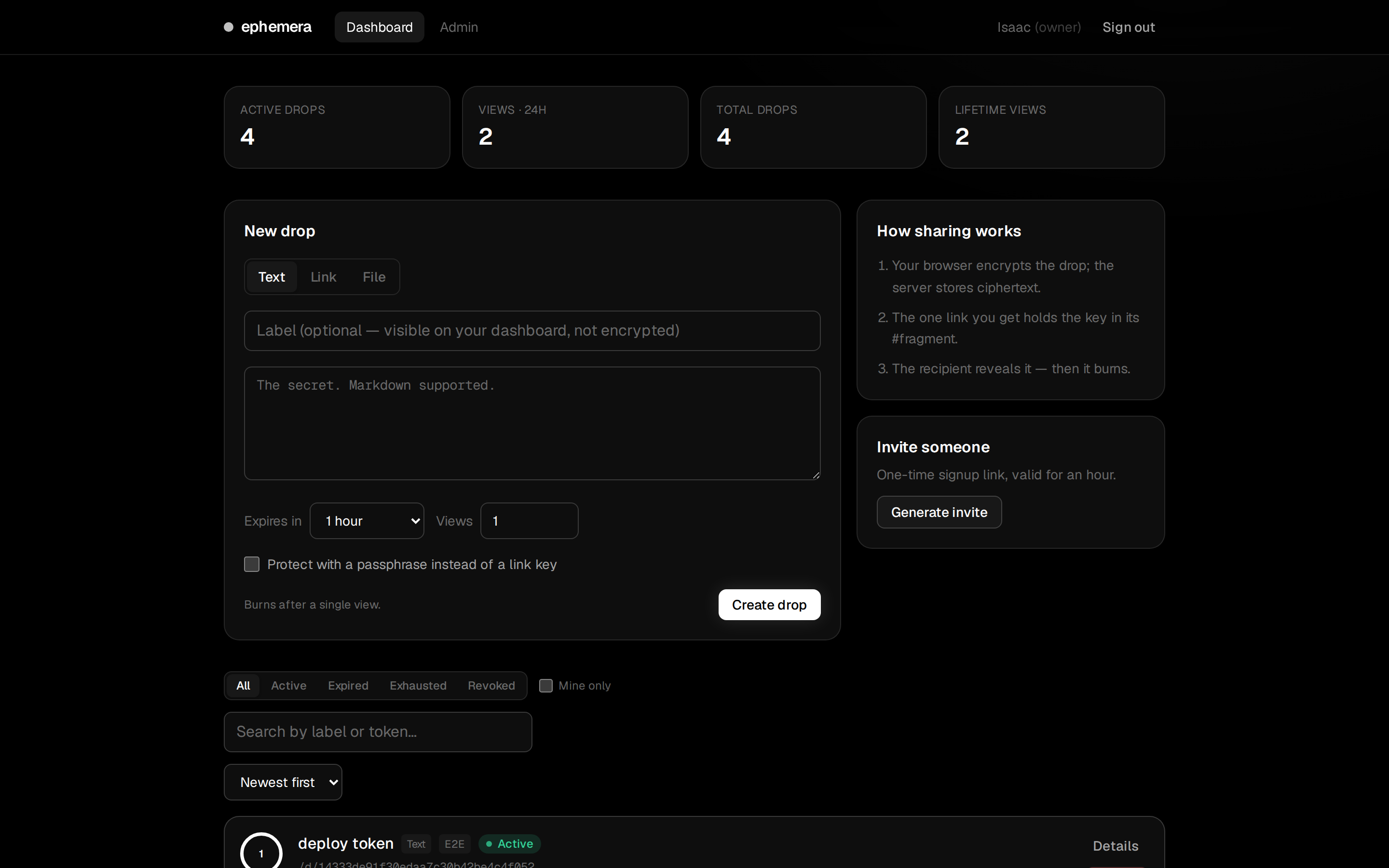Open the Admin page
The width and height of the screenshot is (1389, 868).
tap(459, 27)
